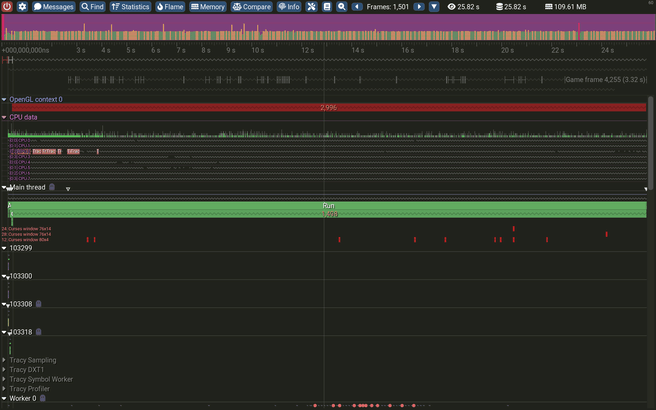
Task: Open the settings gear options
Action: click(22, 7)
